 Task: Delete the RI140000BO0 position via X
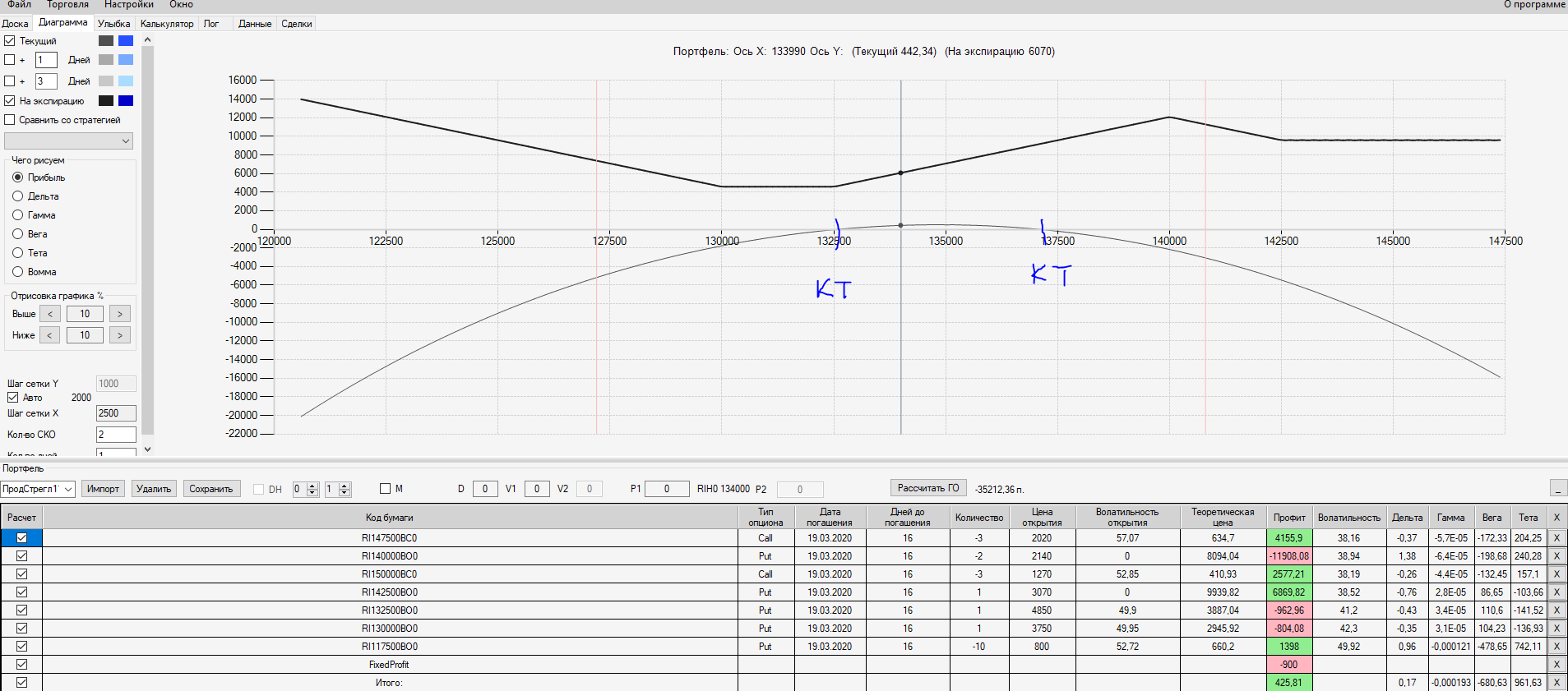tap(1556, 556)
